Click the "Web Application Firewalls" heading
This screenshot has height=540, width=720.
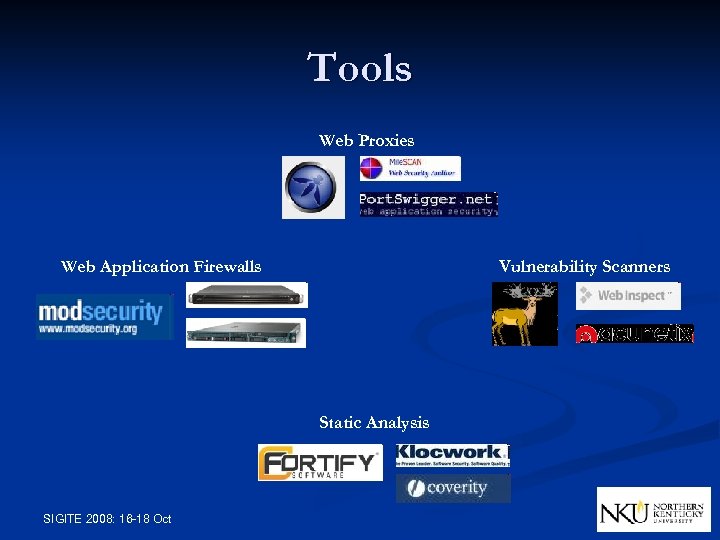coord(161,267)
